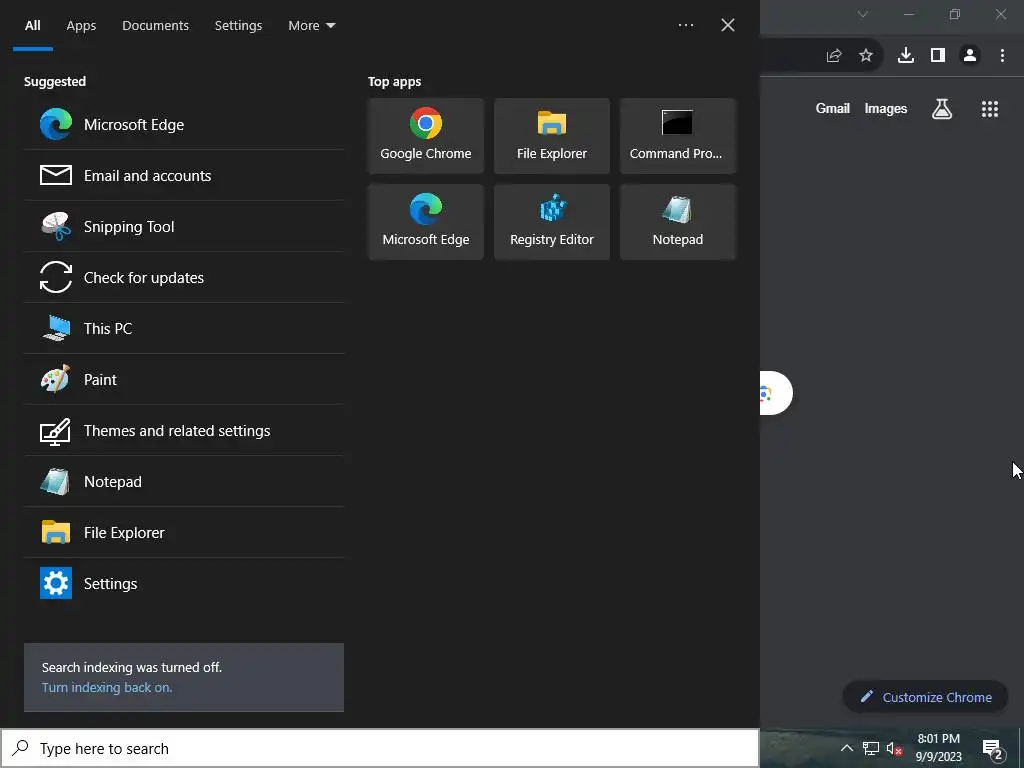This screenshot has height=768, width=1024.
Task: Click the Type here to search box
Action: (x=379, y=748)
